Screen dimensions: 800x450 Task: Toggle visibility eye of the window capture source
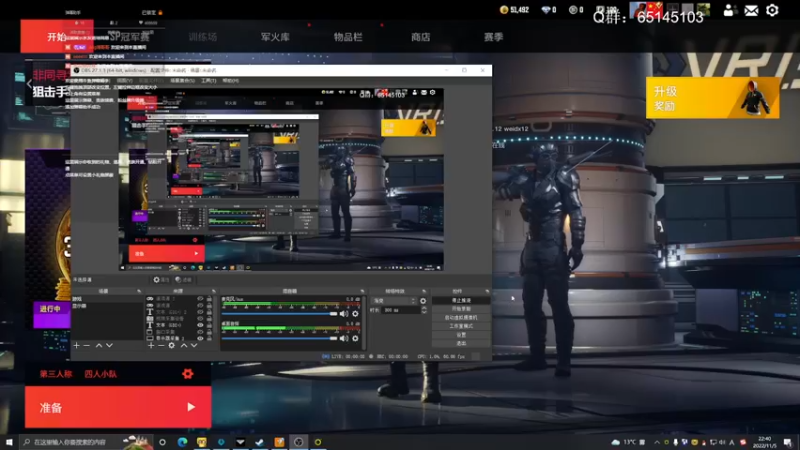tap(200, 332)
